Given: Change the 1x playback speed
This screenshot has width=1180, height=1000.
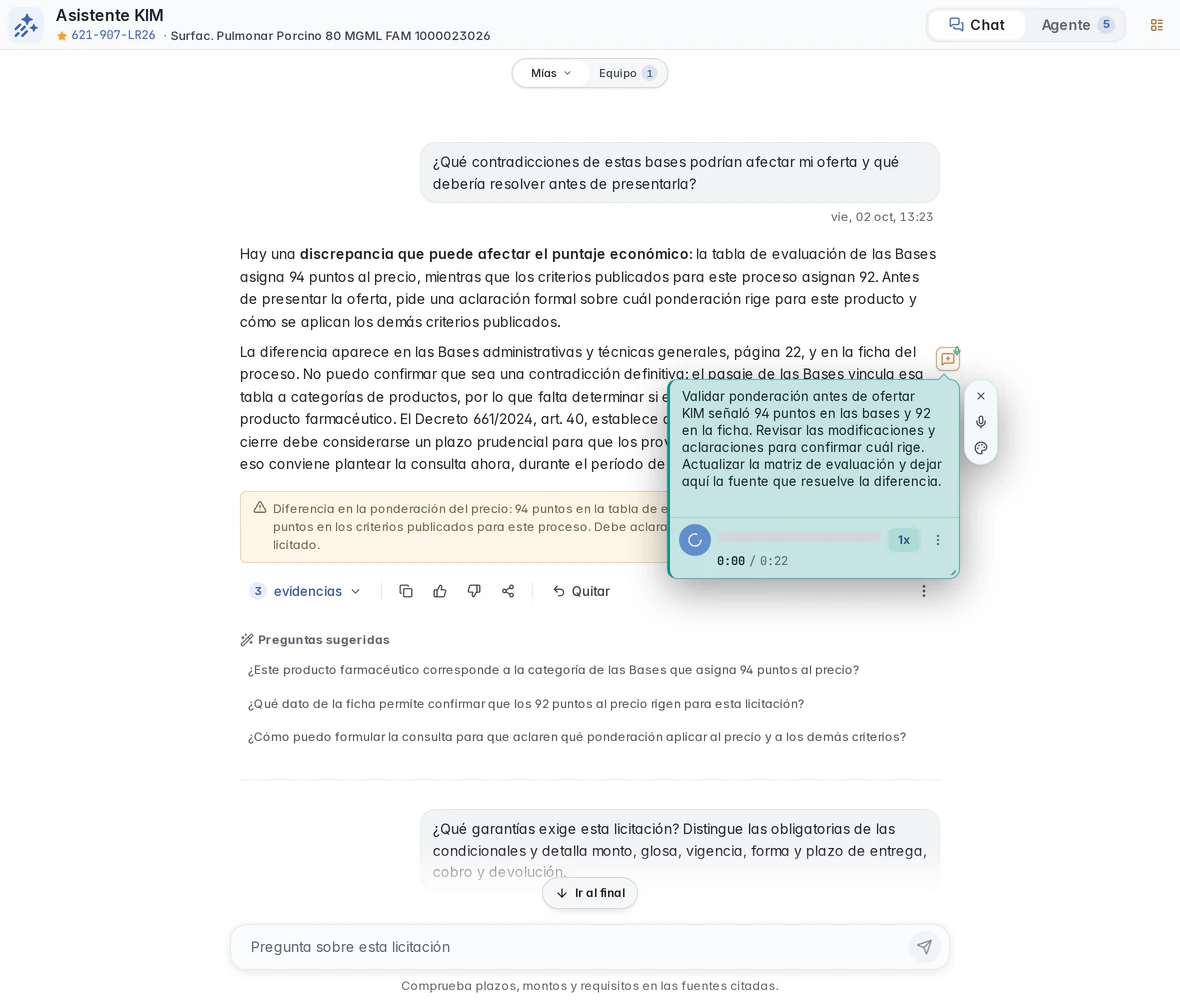Looking at the screenshot, I should tap(904, 540).
